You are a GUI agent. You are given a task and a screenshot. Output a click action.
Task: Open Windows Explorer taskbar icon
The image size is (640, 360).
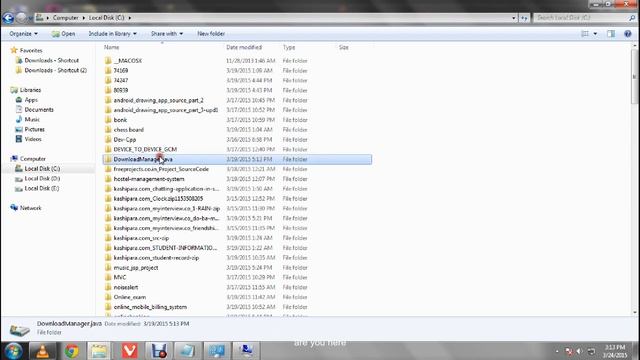tap(99, 351)
